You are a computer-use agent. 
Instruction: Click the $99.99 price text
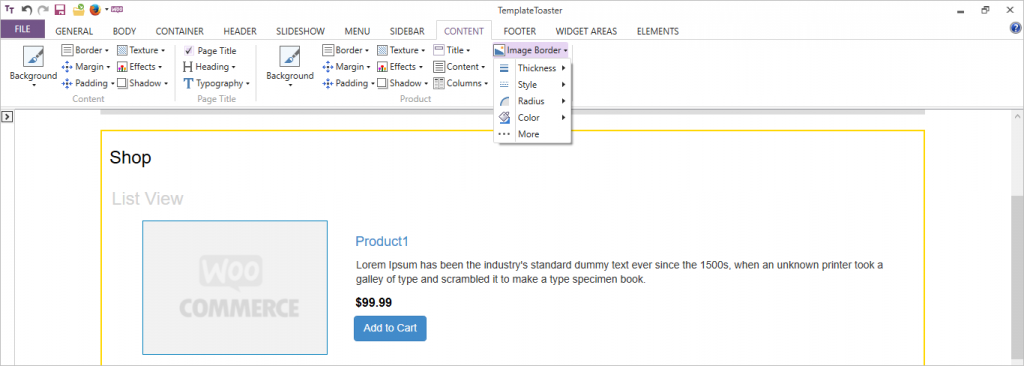(x=374, y=303)
